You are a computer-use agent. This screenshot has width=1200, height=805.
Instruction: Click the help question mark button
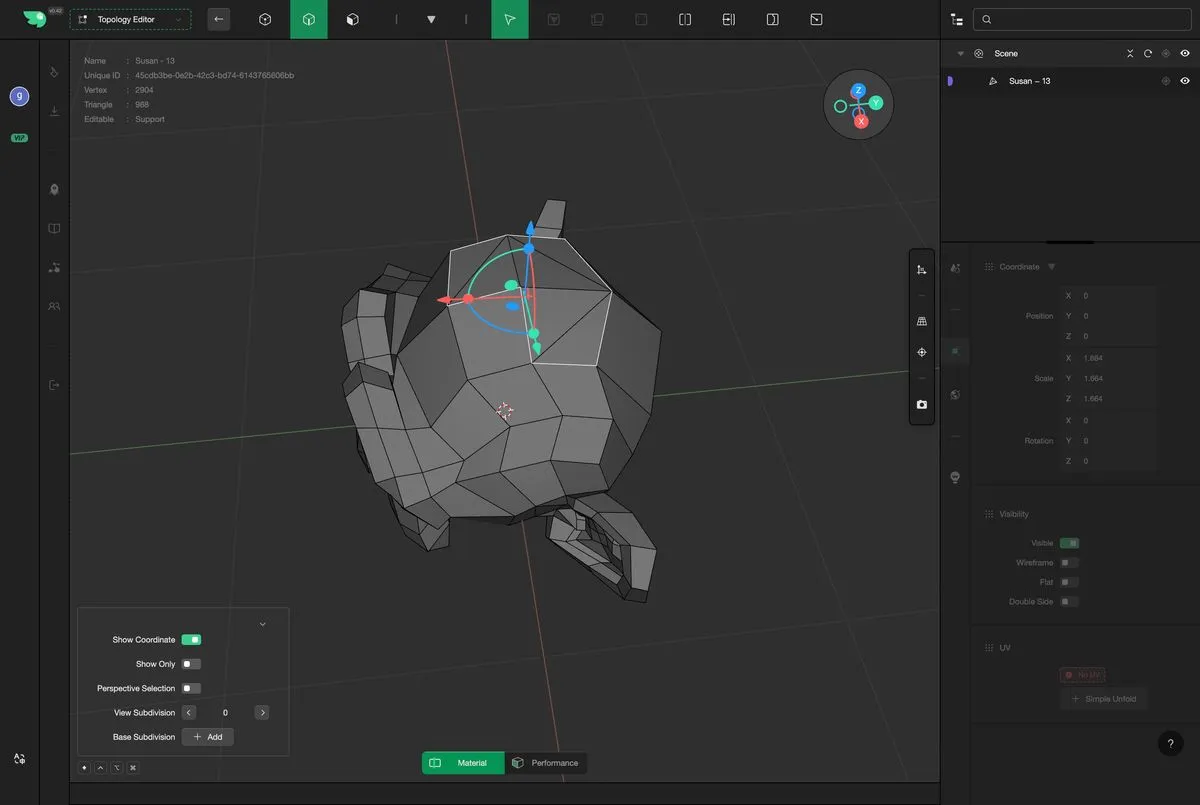(x=1170, y=743)
